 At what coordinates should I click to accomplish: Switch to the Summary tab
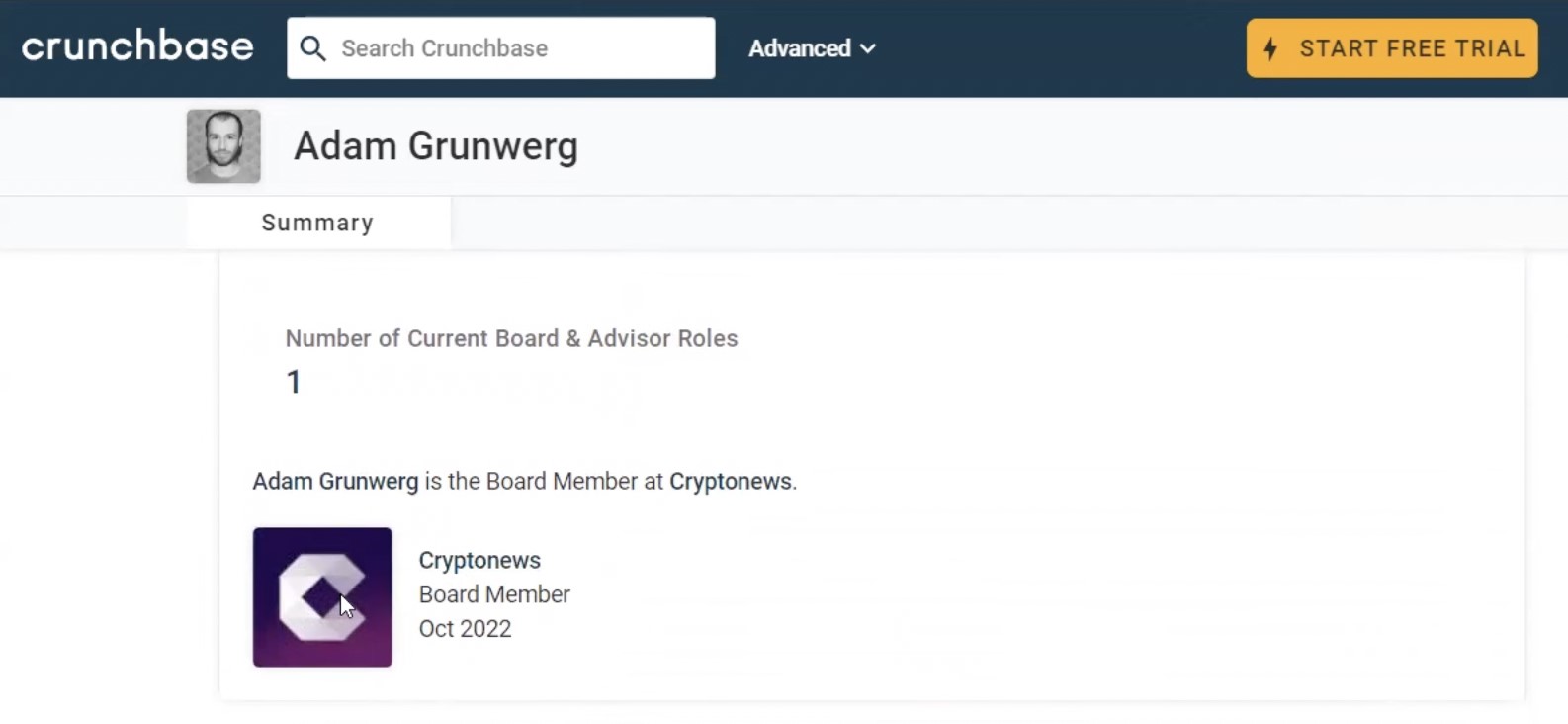point(318,223)
